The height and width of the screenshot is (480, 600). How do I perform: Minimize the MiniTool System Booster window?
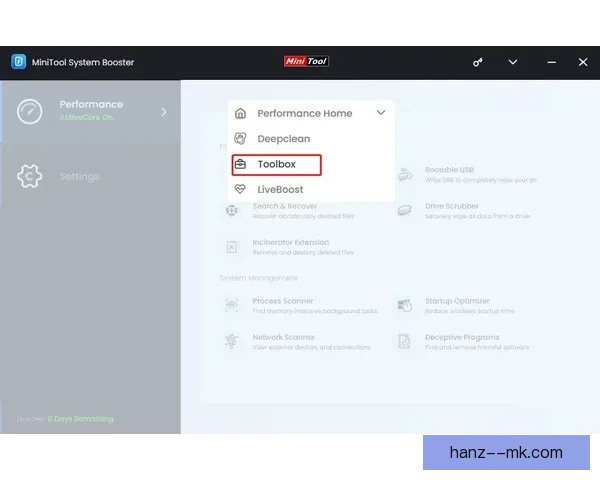[x=551, y=62]
